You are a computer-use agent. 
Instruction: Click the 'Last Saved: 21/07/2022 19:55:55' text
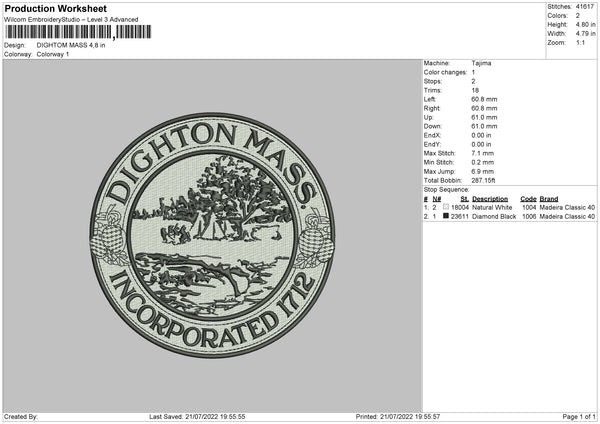click(x=197, y=417)
